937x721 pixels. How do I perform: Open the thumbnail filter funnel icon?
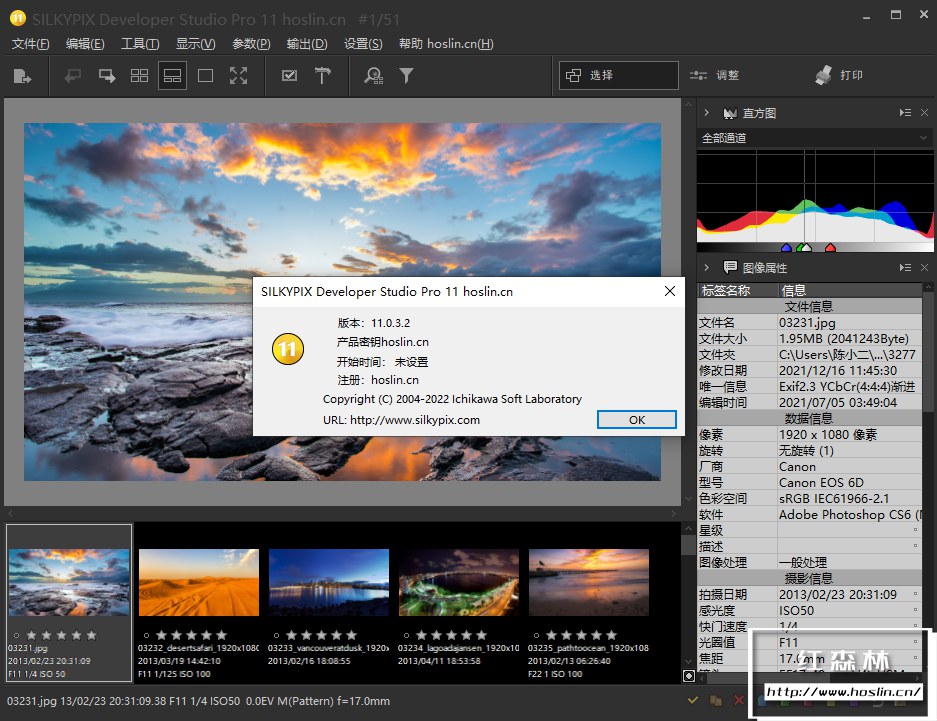point(406,75)
